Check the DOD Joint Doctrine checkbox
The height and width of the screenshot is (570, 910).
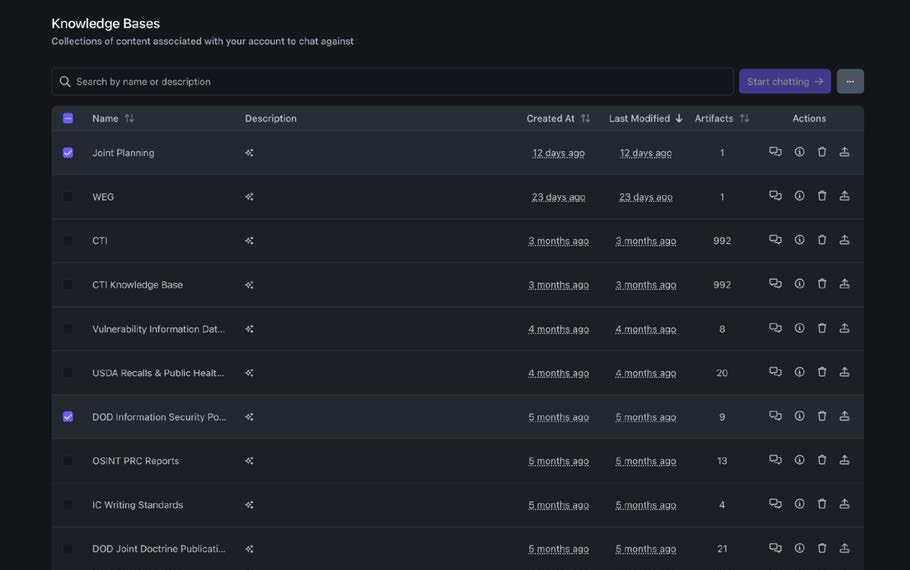click(68, 549)
